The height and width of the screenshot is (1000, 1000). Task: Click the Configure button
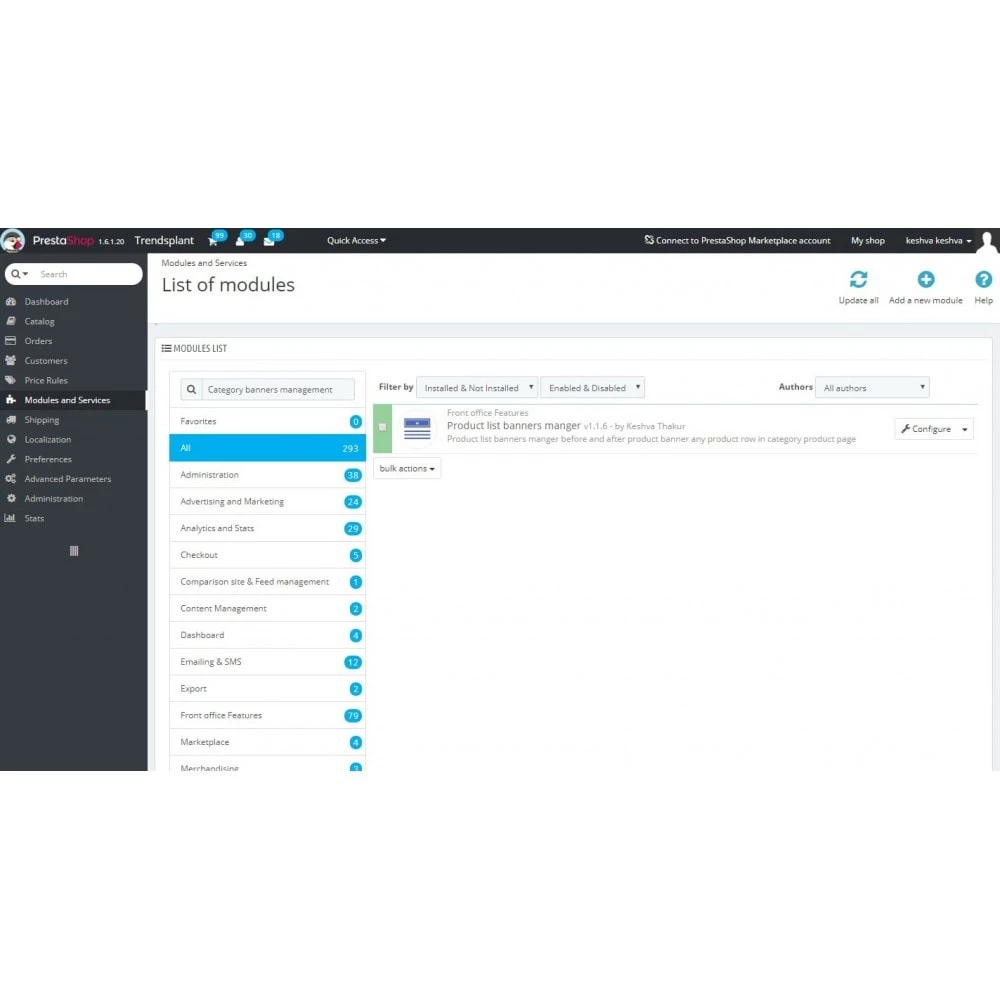(925, 429)
